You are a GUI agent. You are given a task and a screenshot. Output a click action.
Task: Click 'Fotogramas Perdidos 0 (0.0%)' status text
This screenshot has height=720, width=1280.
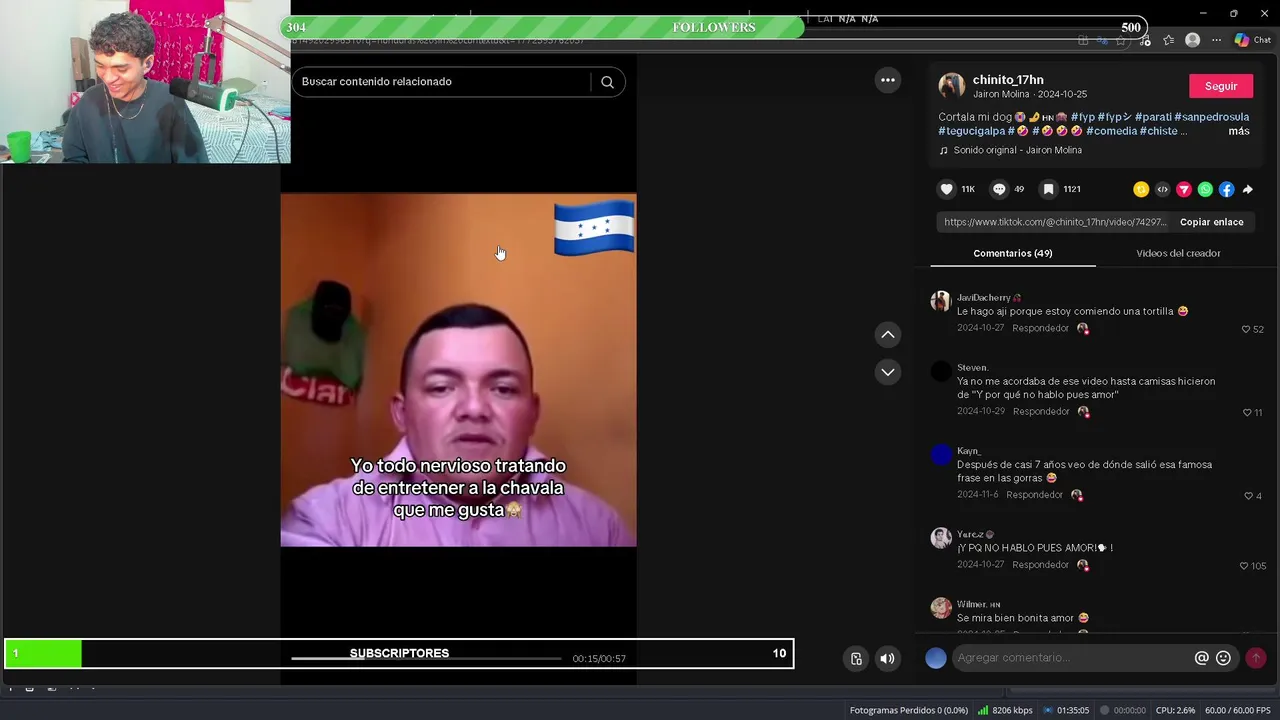(x=909, y=710)
